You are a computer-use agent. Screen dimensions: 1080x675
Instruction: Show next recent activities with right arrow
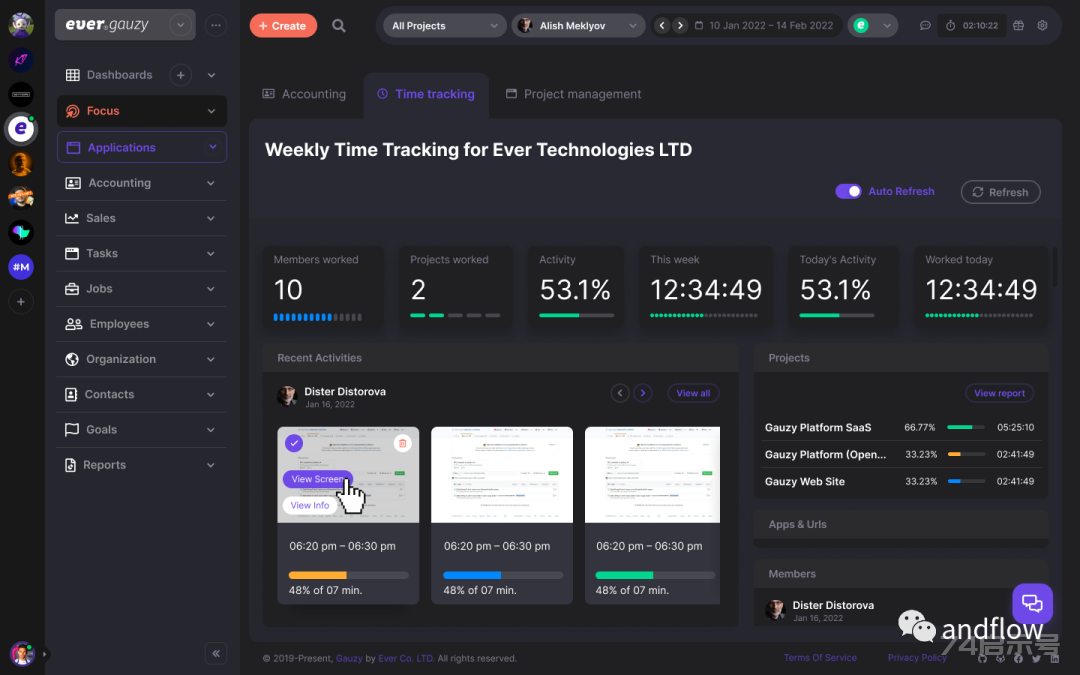click(x=643, y=393)
